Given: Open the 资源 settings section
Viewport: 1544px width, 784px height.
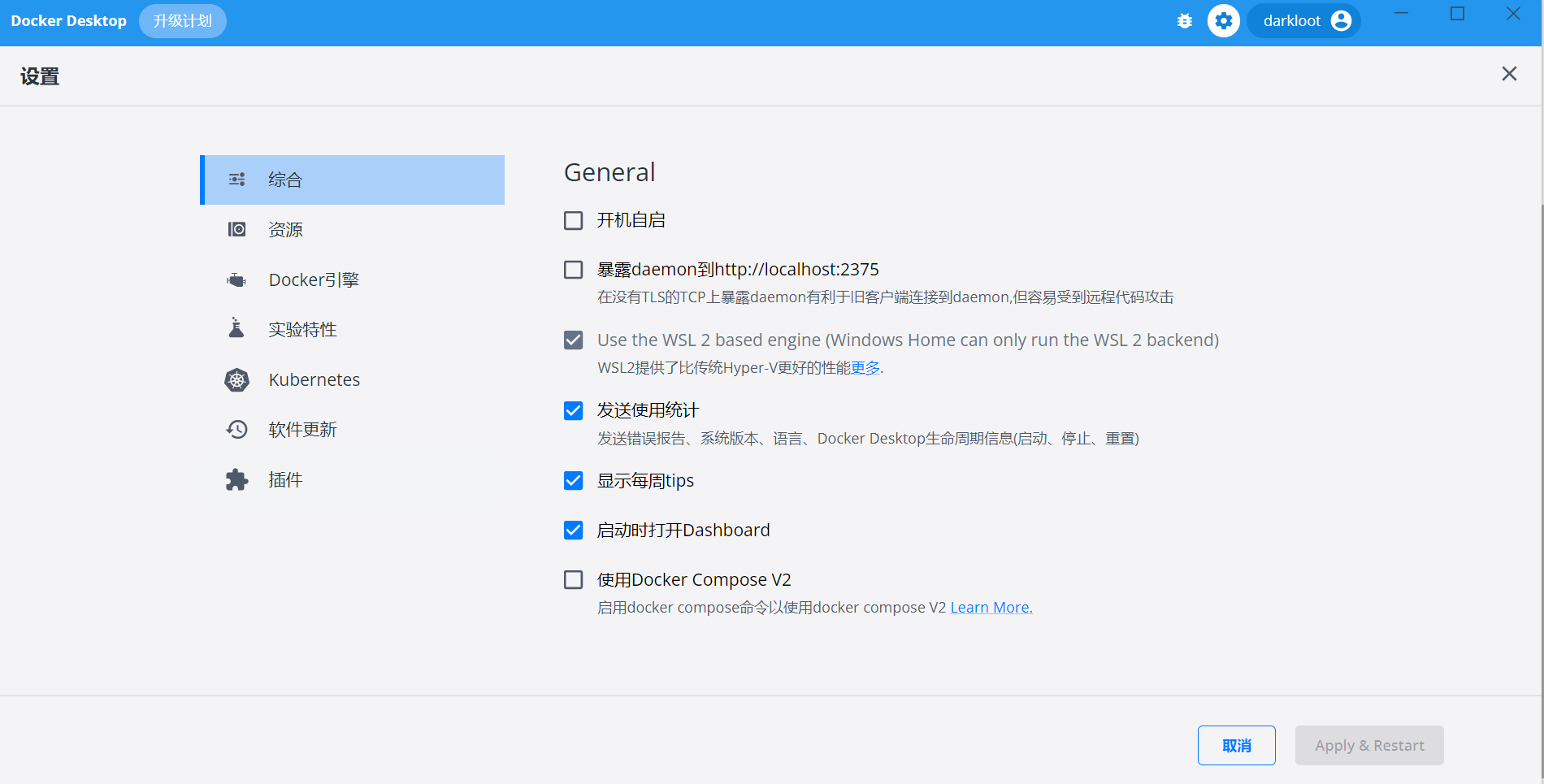Looking at the screenshot, I should click(353, 229).
